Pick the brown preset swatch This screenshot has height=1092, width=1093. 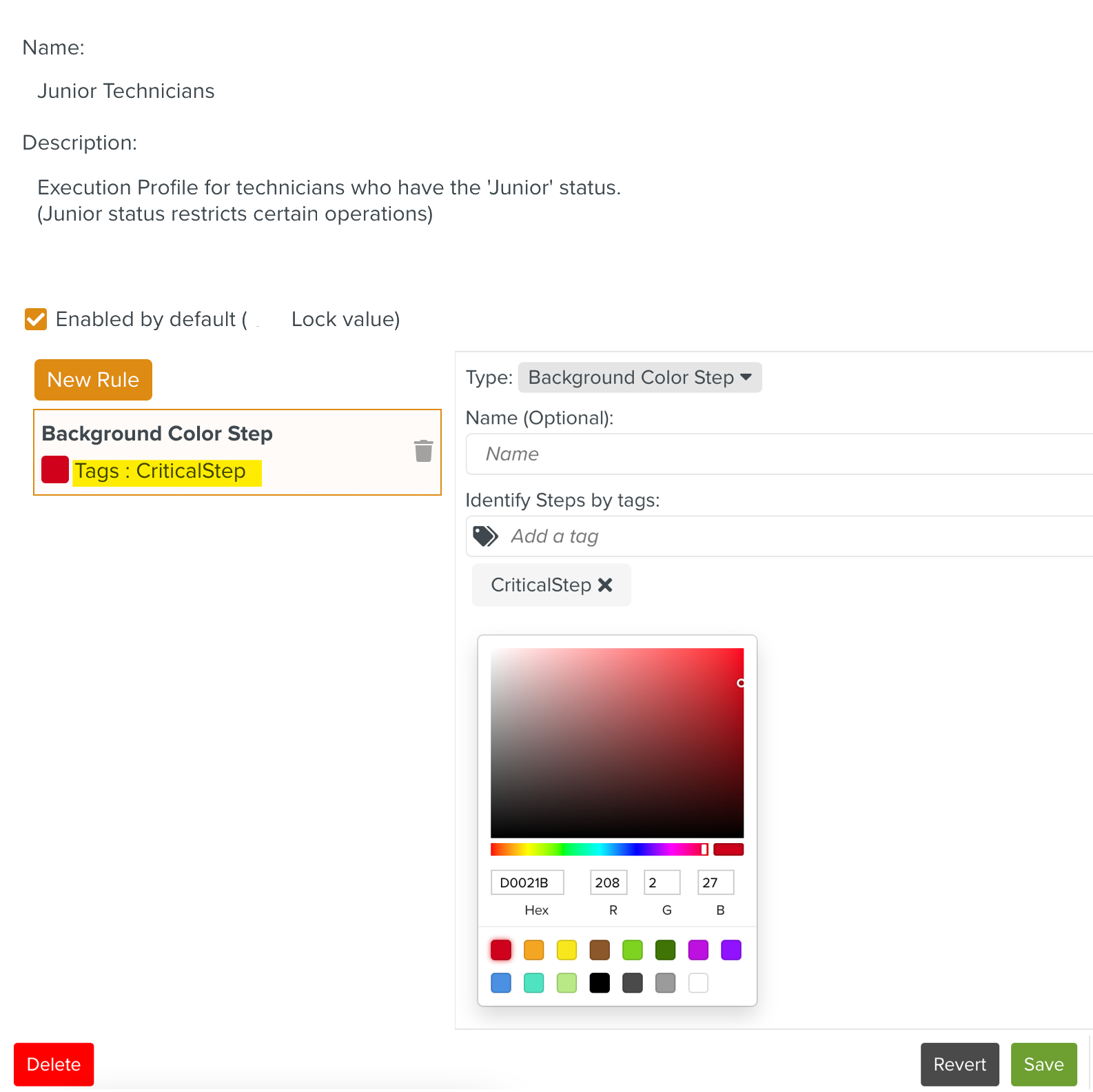[600, 950]
